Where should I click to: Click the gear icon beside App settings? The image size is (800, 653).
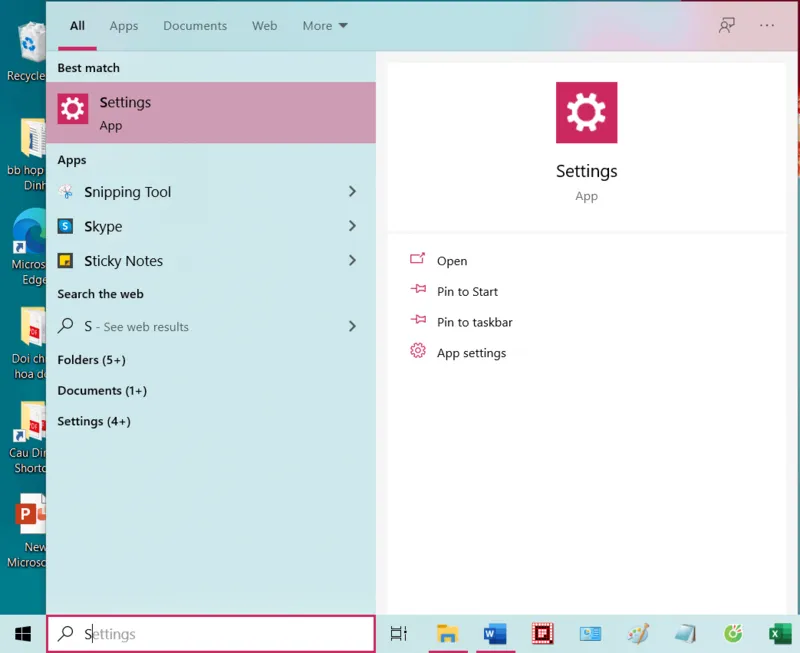coord(418,351)
